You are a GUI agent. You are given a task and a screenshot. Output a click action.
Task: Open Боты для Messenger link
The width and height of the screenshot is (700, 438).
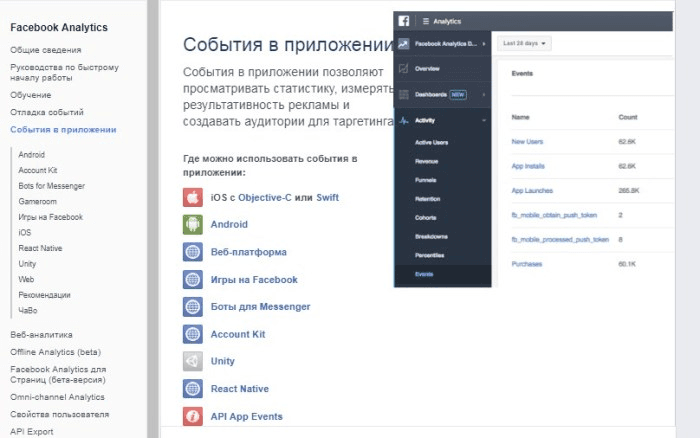(260, 307)
